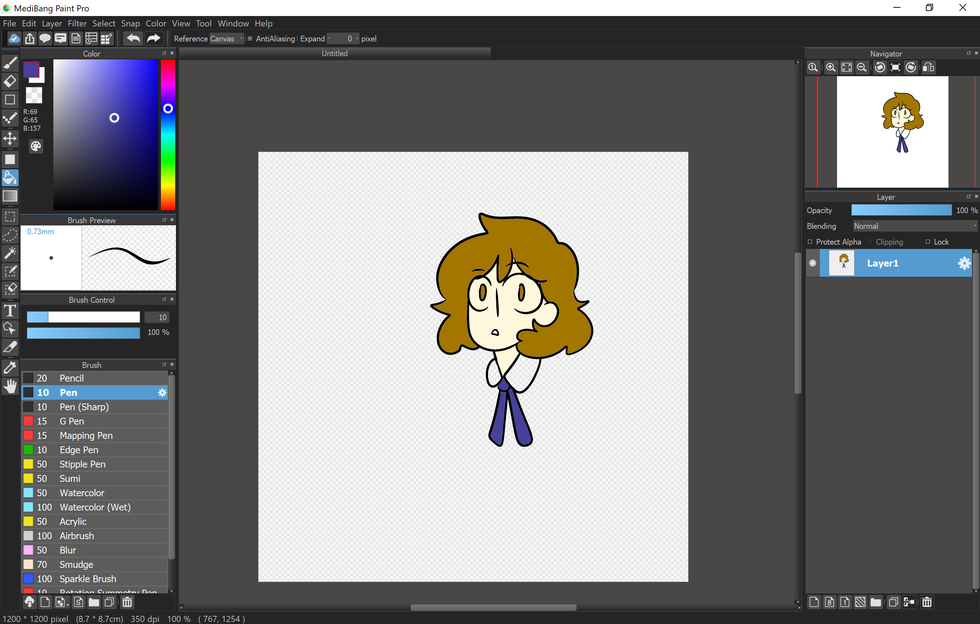Choose the G Pen brush
Screen dimensions: 980x624
71,421
